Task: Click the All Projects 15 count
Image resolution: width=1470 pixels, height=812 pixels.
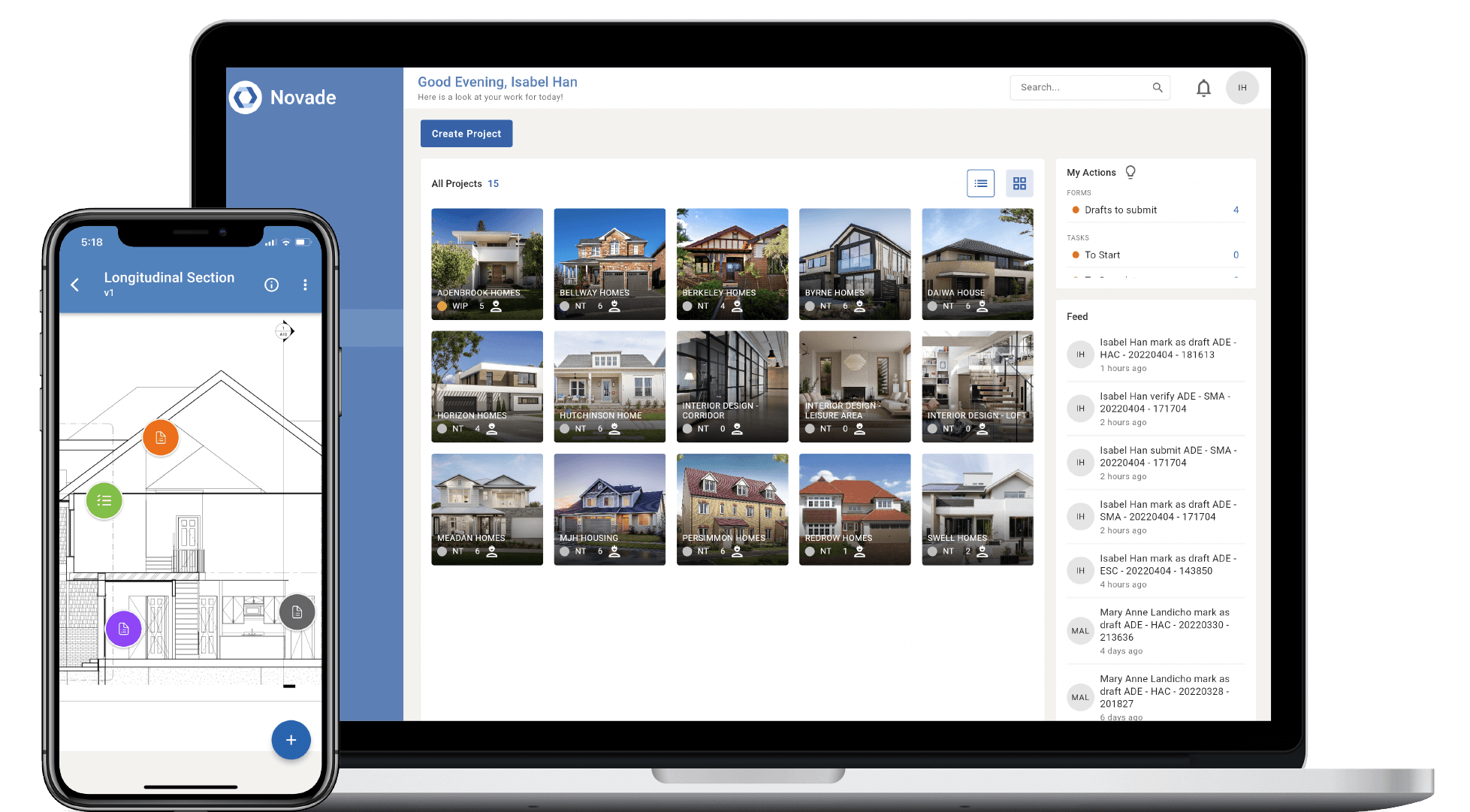Action: [493, 183]
